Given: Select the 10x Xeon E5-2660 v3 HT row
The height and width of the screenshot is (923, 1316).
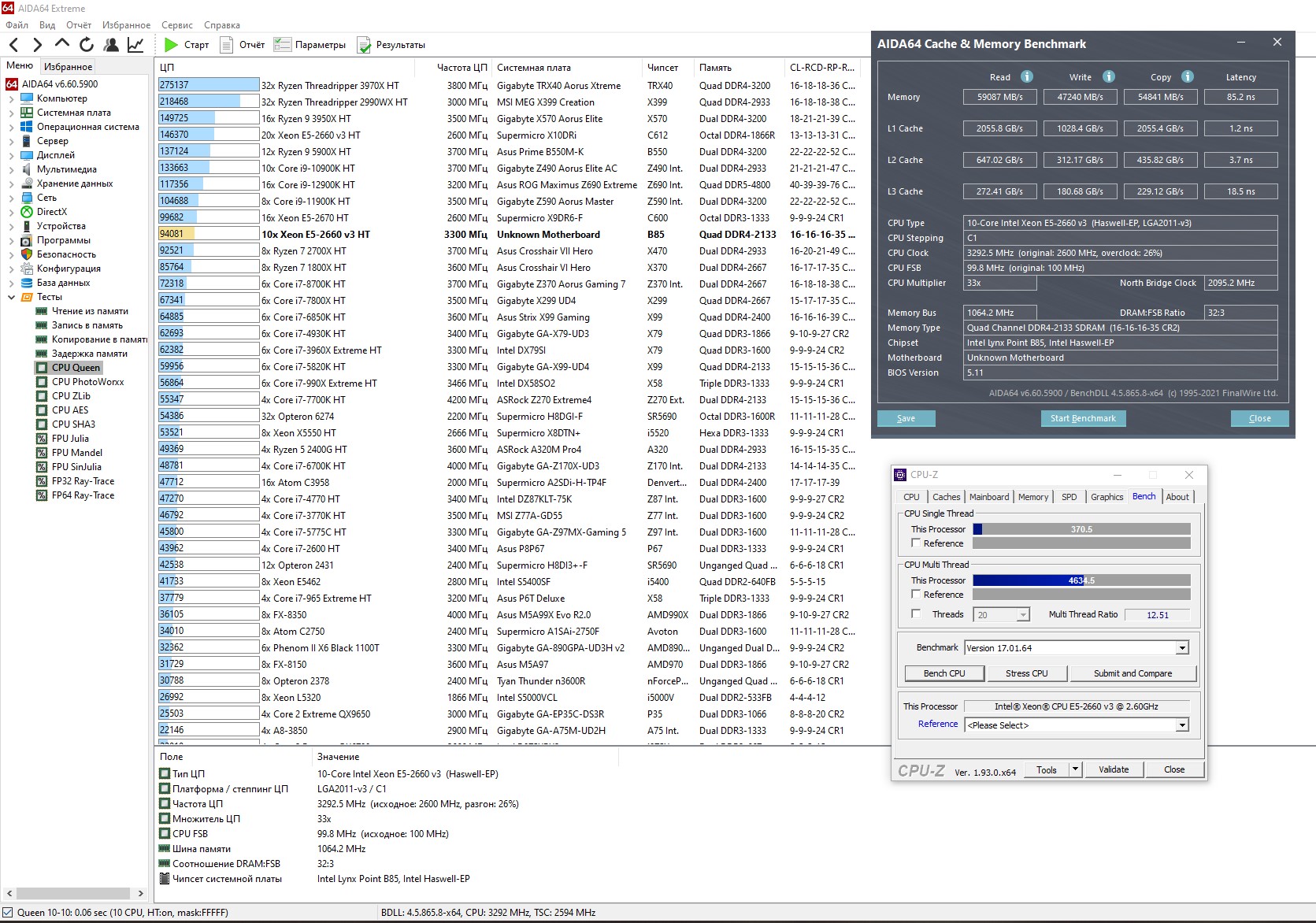Looking at the screenshot, I should pos(507,235).
